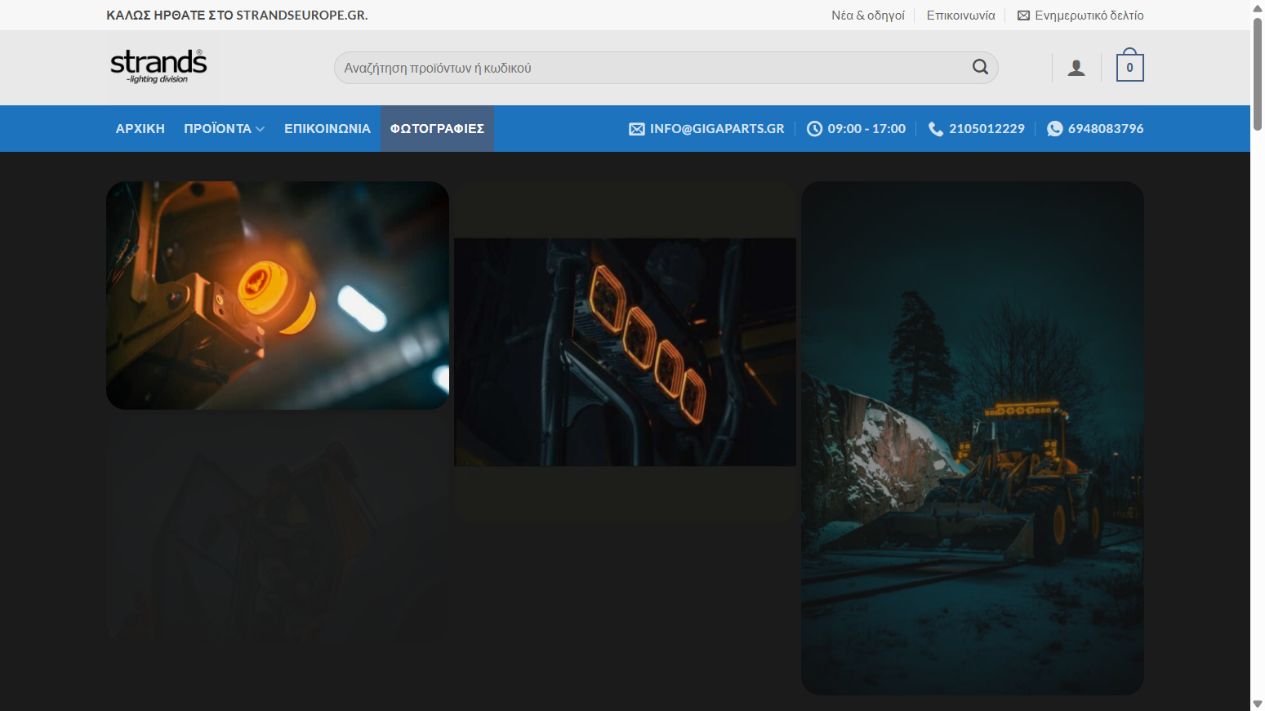Click the ΚΑΛΩΣ ΗΡΘΑΤΕ ΣΤΟ STRANDSEUROPE.GR. text

tap(237, 15)
